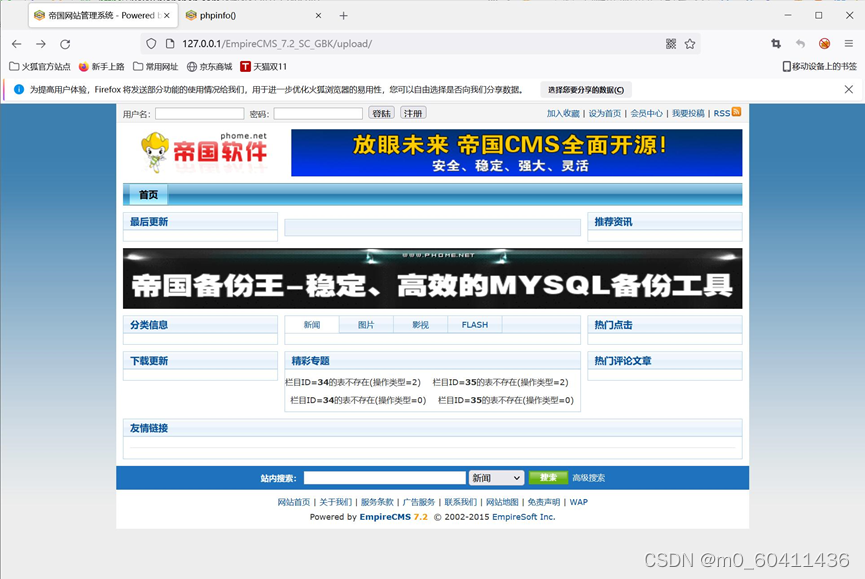The image size is (865, 579).
Task: Click the RSS text link
Action: tap(722, 113)
